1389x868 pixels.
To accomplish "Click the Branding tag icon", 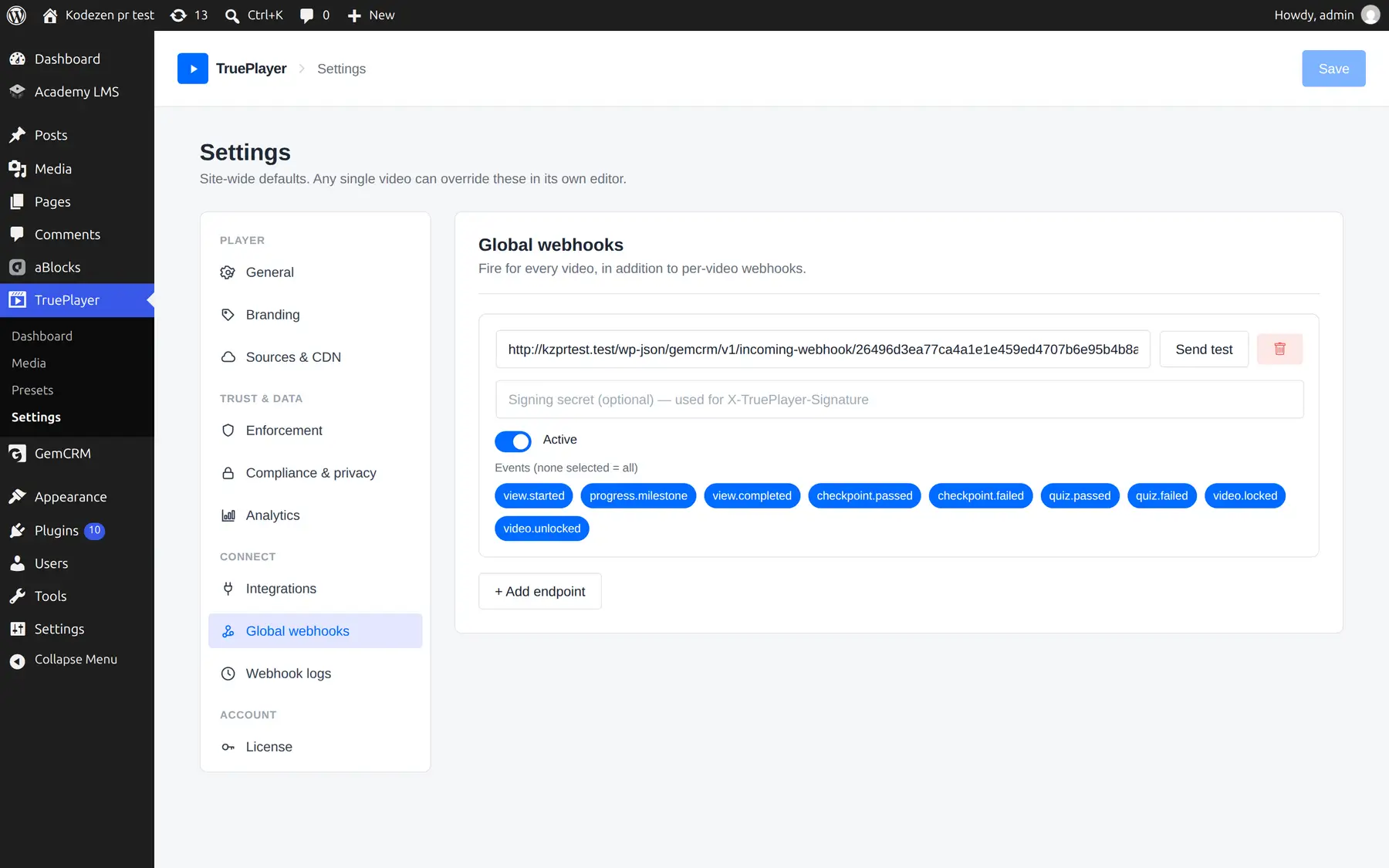I will [228, 315].
